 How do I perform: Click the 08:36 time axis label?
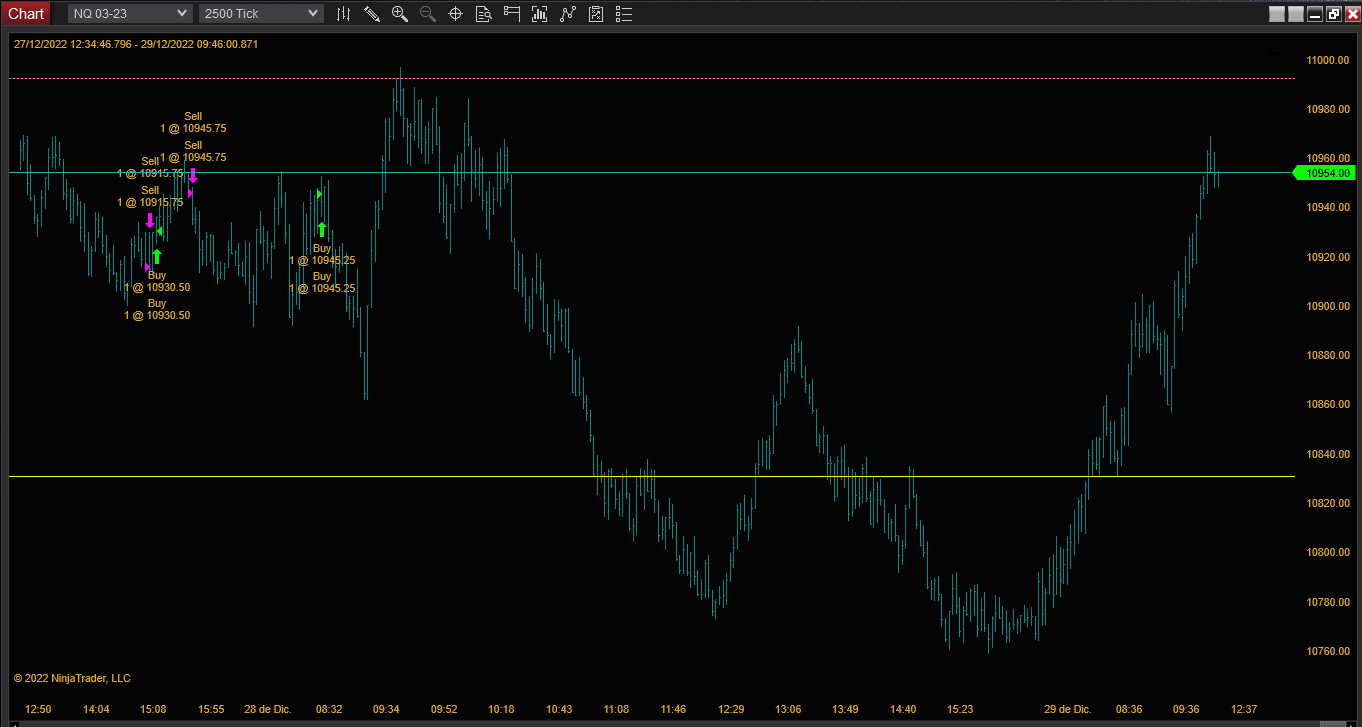click(1129, 709)
